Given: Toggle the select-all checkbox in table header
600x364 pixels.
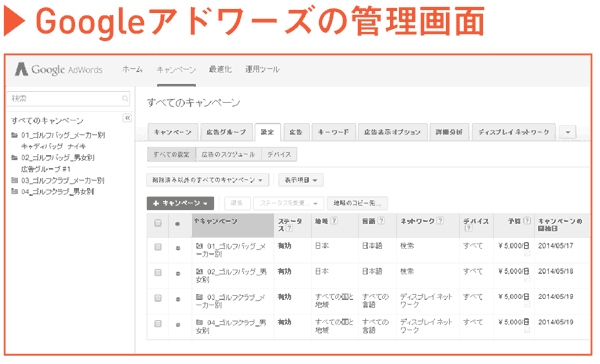Looking at the screenshot, I should point(158,223).
